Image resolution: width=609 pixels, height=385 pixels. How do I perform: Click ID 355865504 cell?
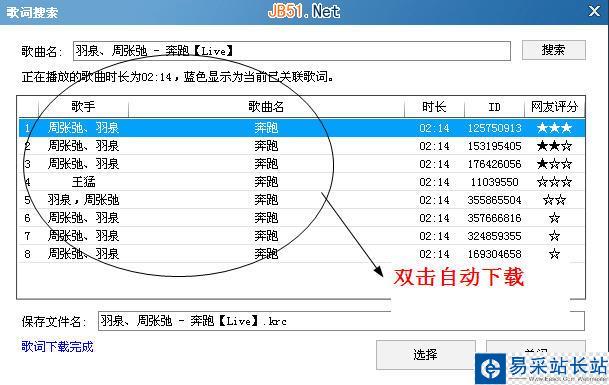pos(494,200)
